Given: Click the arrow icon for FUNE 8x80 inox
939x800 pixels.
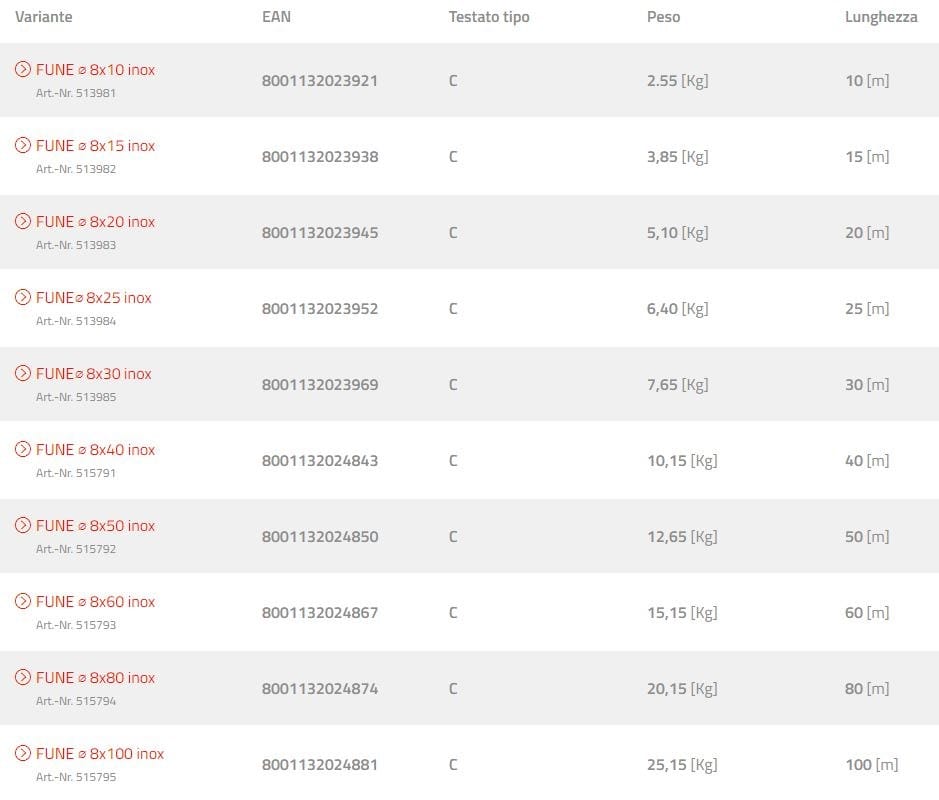Looking at the screenshot, I should (x=23, y=677).
